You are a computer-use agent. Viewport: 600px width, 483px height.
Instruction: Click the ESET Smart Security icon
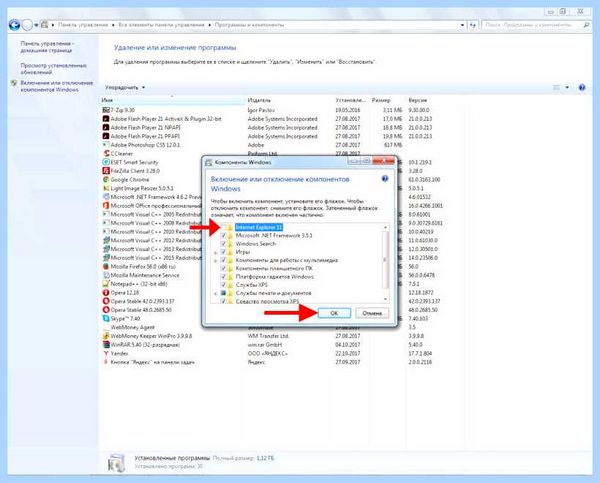[106, 162]
